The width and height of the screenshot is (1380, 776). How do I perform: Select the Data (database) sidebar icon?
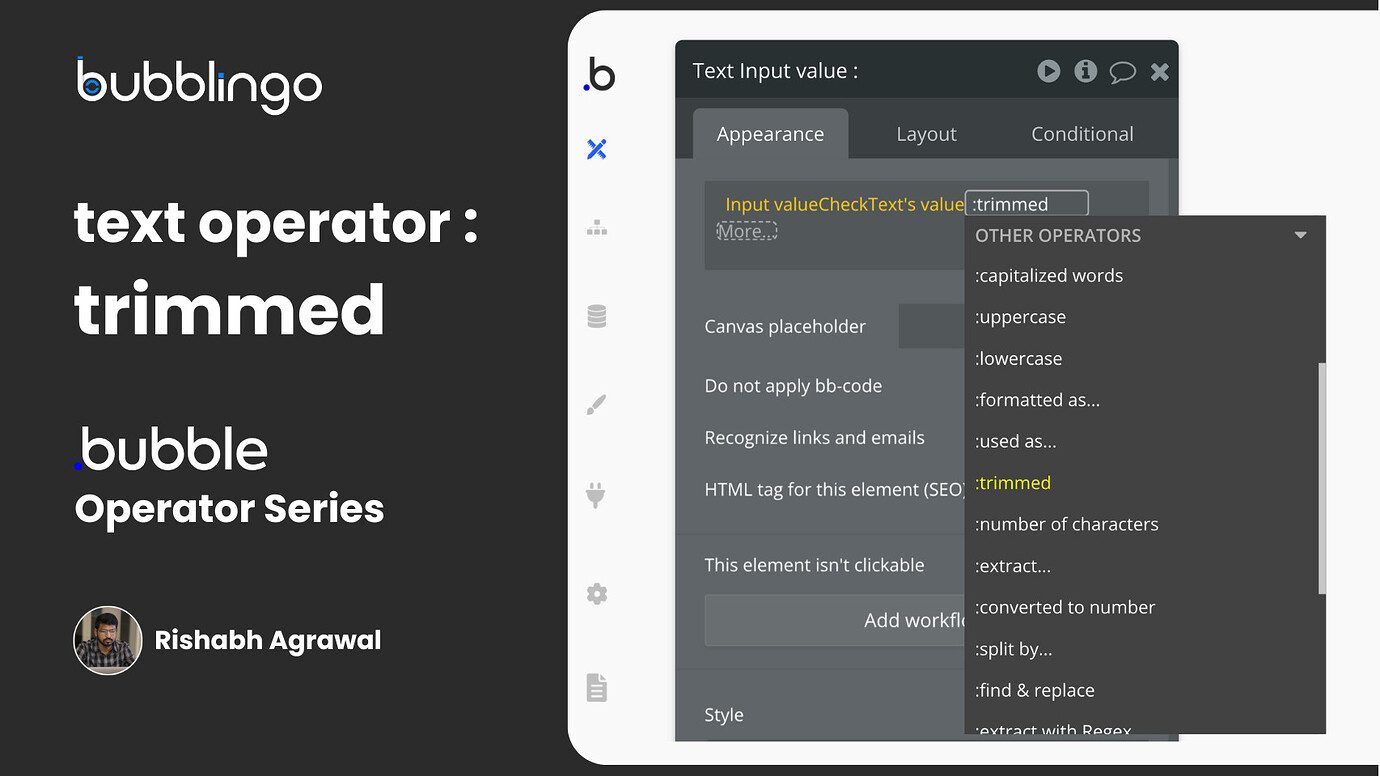(597, 315)
